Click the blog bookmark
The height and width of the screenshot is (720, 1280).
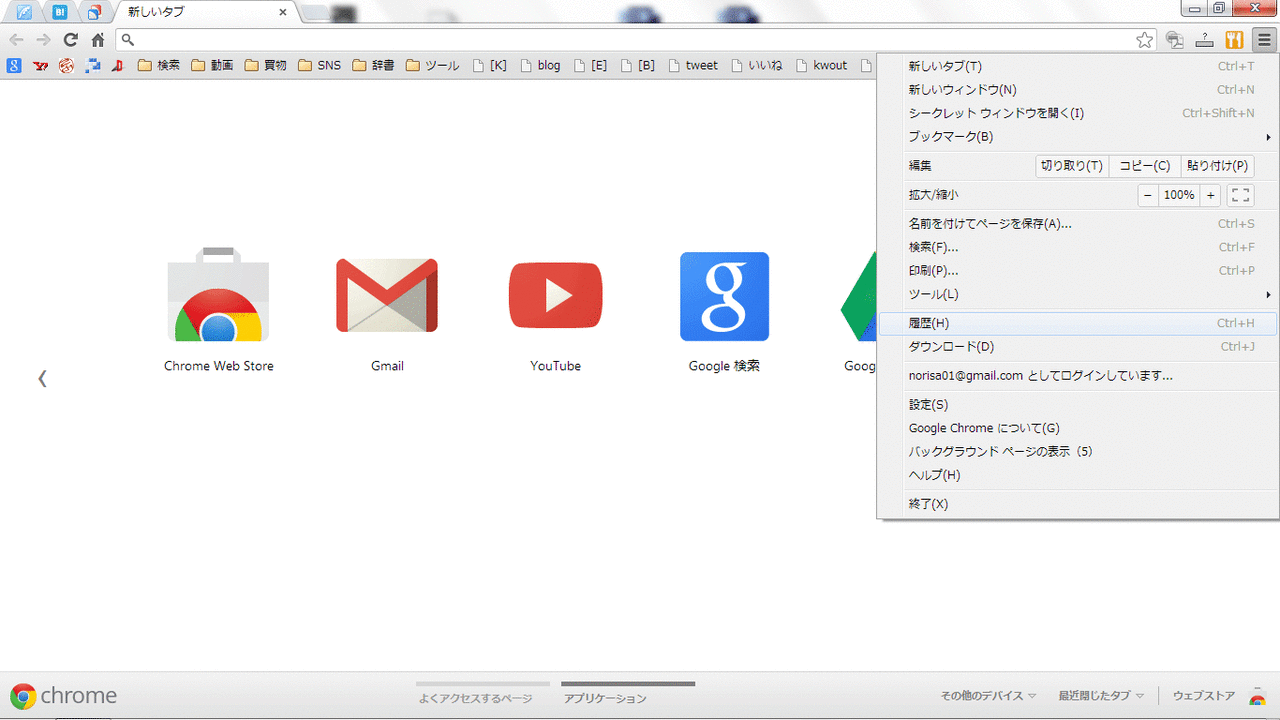(539, 66)
